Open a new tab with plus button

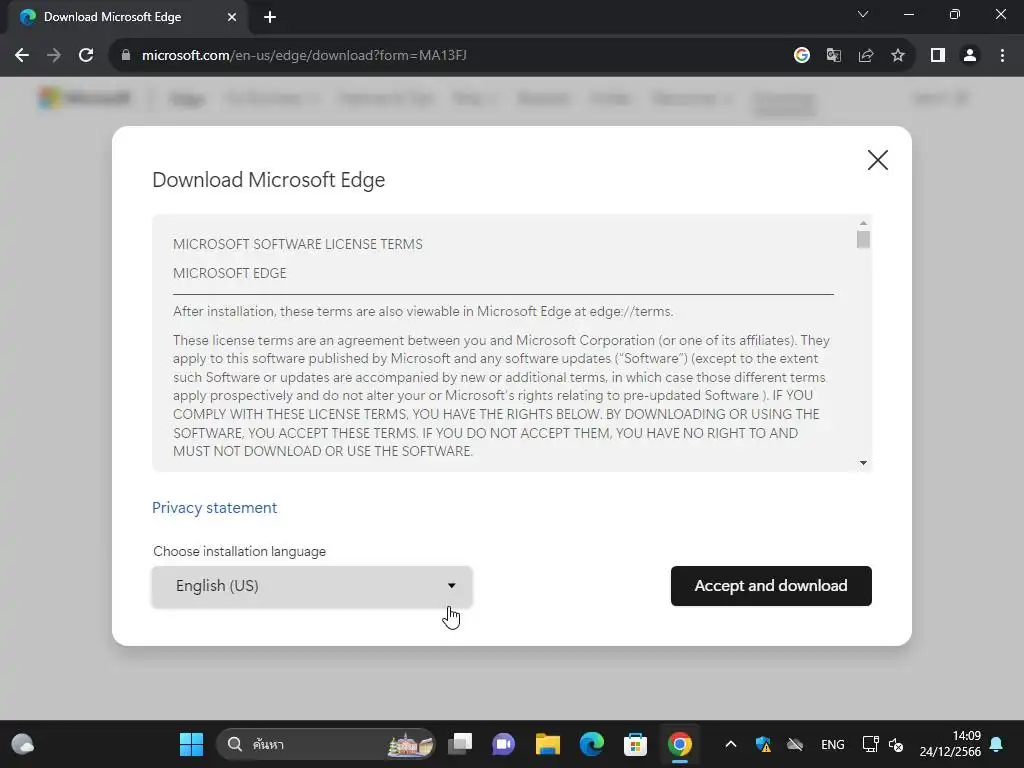click(x=270, y=17)
